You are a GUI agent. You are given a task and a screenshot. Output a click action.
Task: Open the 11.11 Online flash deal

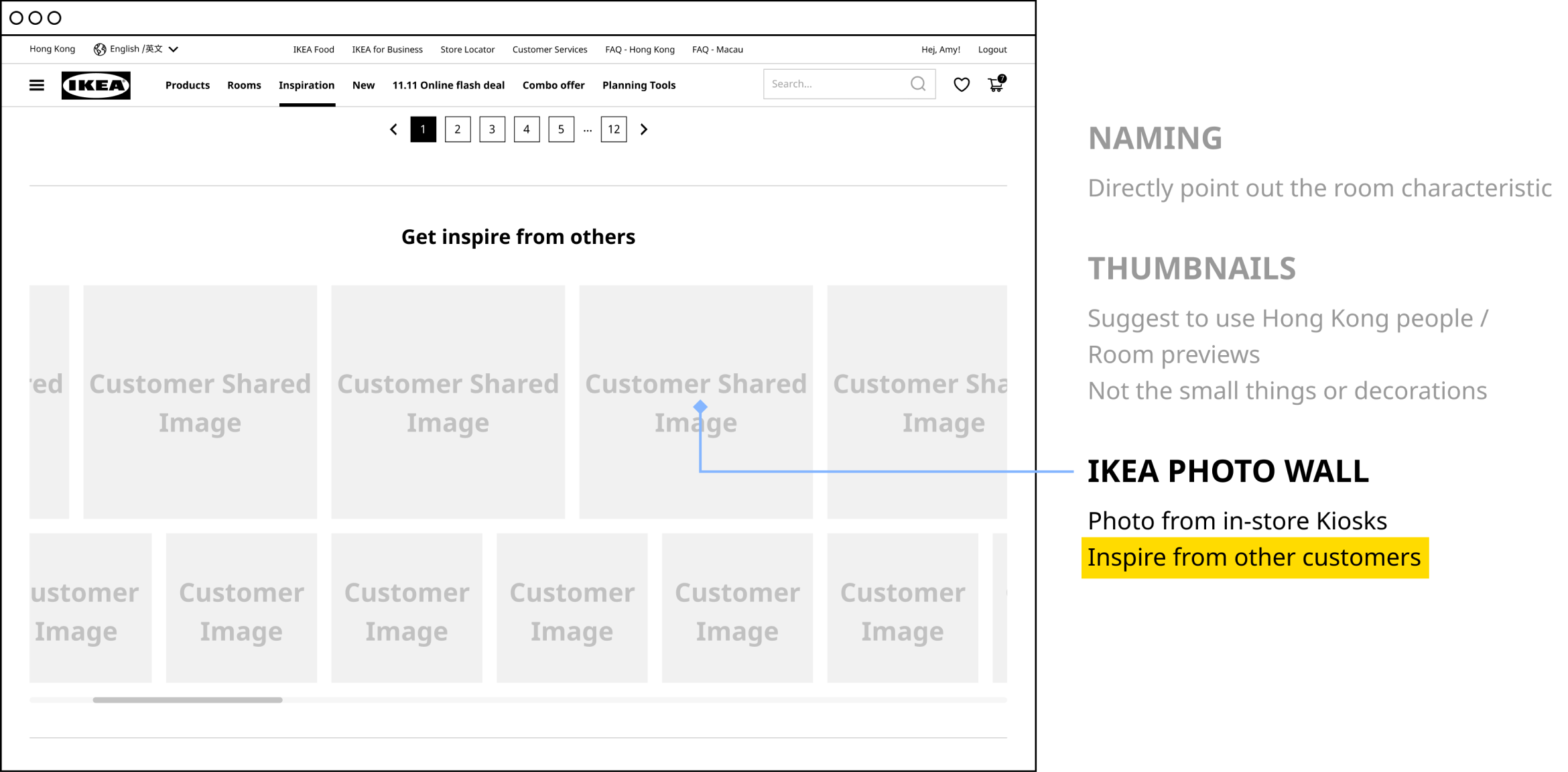[448, 85]
